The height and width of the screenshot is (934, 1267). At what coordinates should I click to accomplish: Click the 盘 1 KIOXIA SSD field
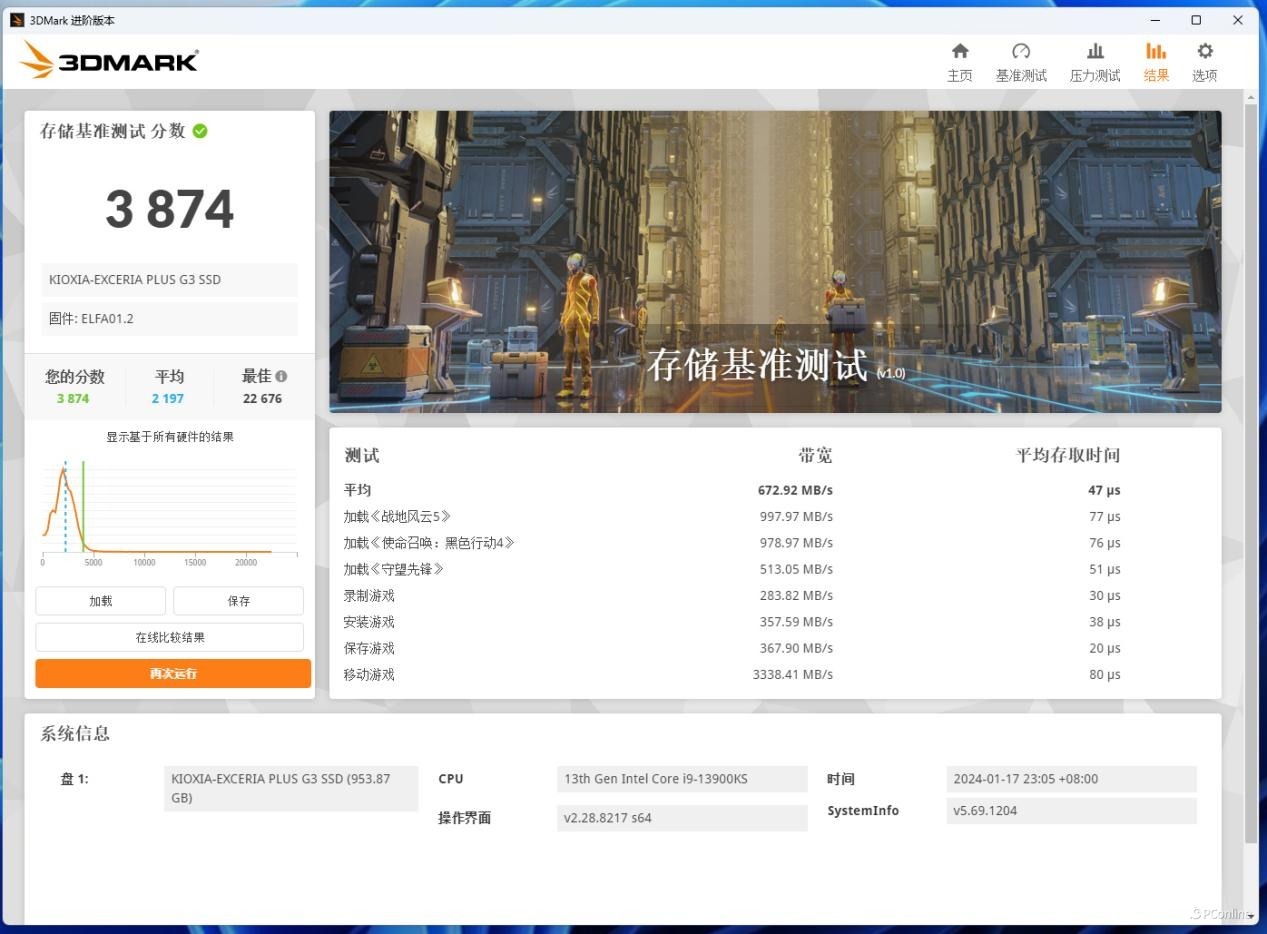[290, 788]
